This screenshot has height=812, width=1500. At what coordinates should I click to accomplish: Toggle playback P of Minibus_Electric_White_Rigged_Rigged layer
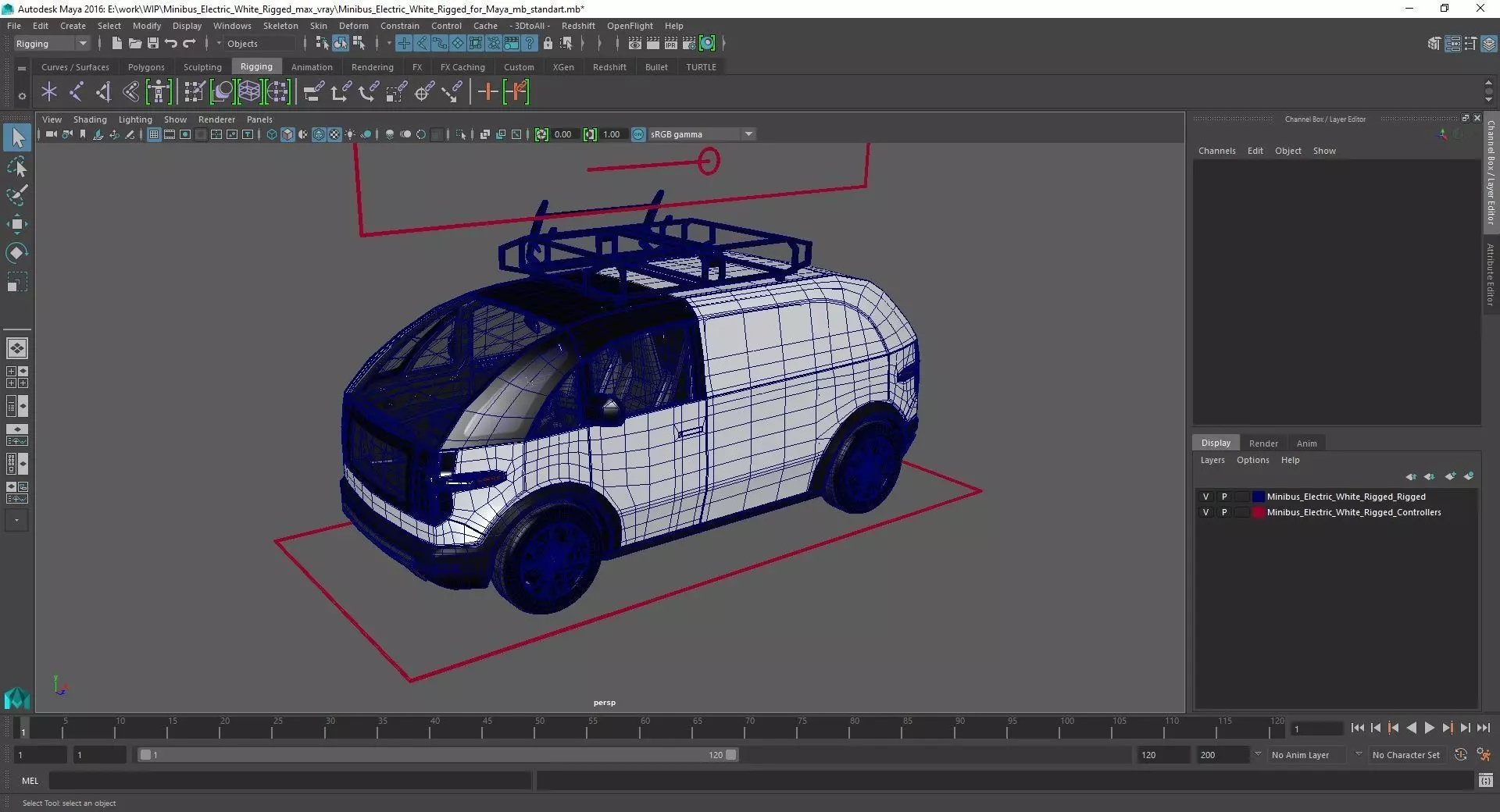(x=1224, y=497)
